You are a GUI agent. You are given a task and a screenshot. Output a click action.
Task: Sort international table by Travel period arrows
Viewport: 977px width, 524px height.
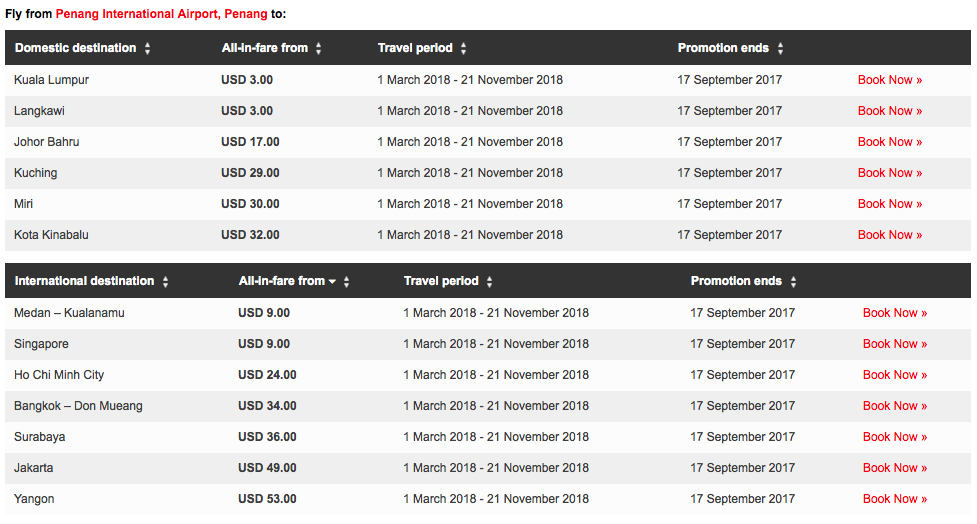pyautogui.click(x=490, y=281)
